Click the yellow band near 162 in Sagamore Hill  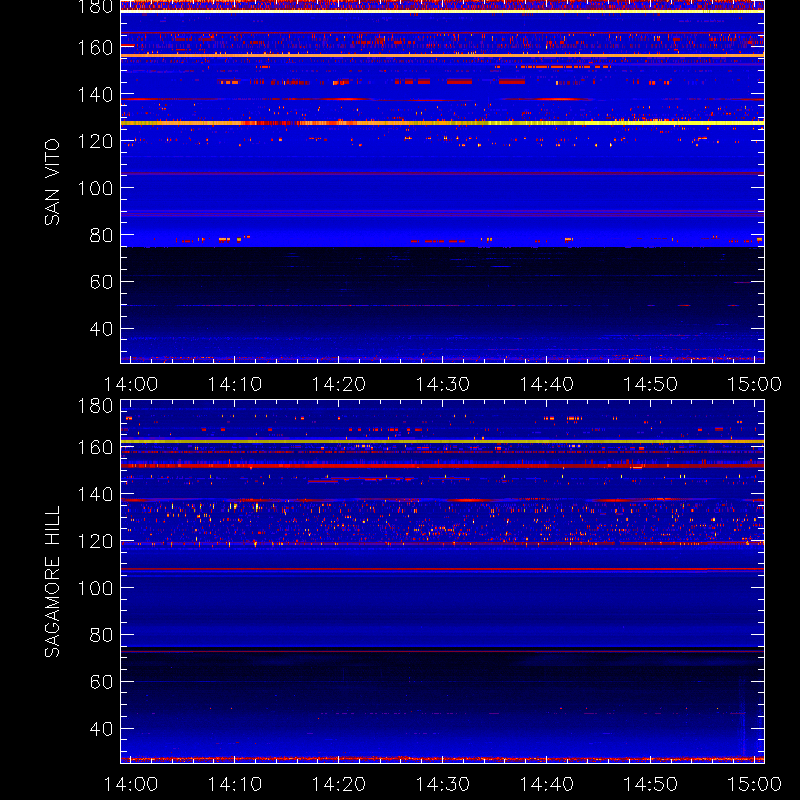coord(442,441)
